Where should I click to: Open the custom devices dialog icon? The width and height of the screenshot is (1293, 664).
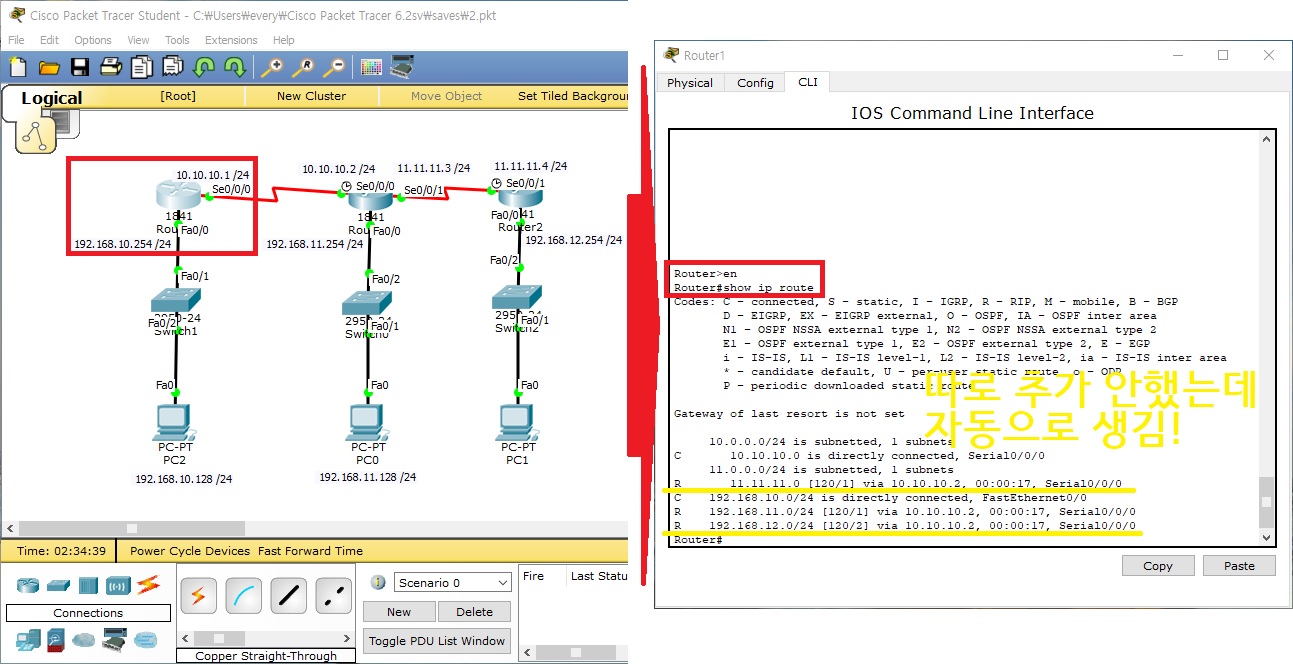click(x=402, y=67)
